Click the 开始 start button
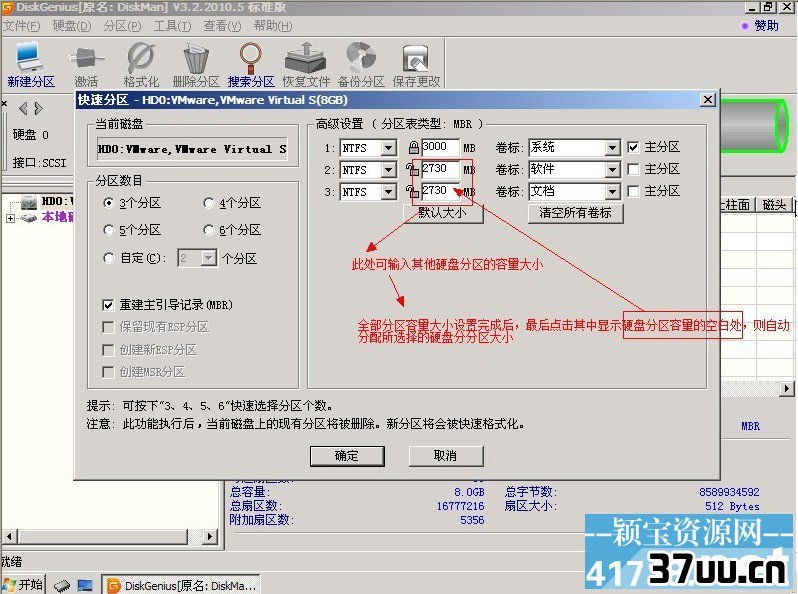Screen dimensions: 798x594 coord(23,584)
